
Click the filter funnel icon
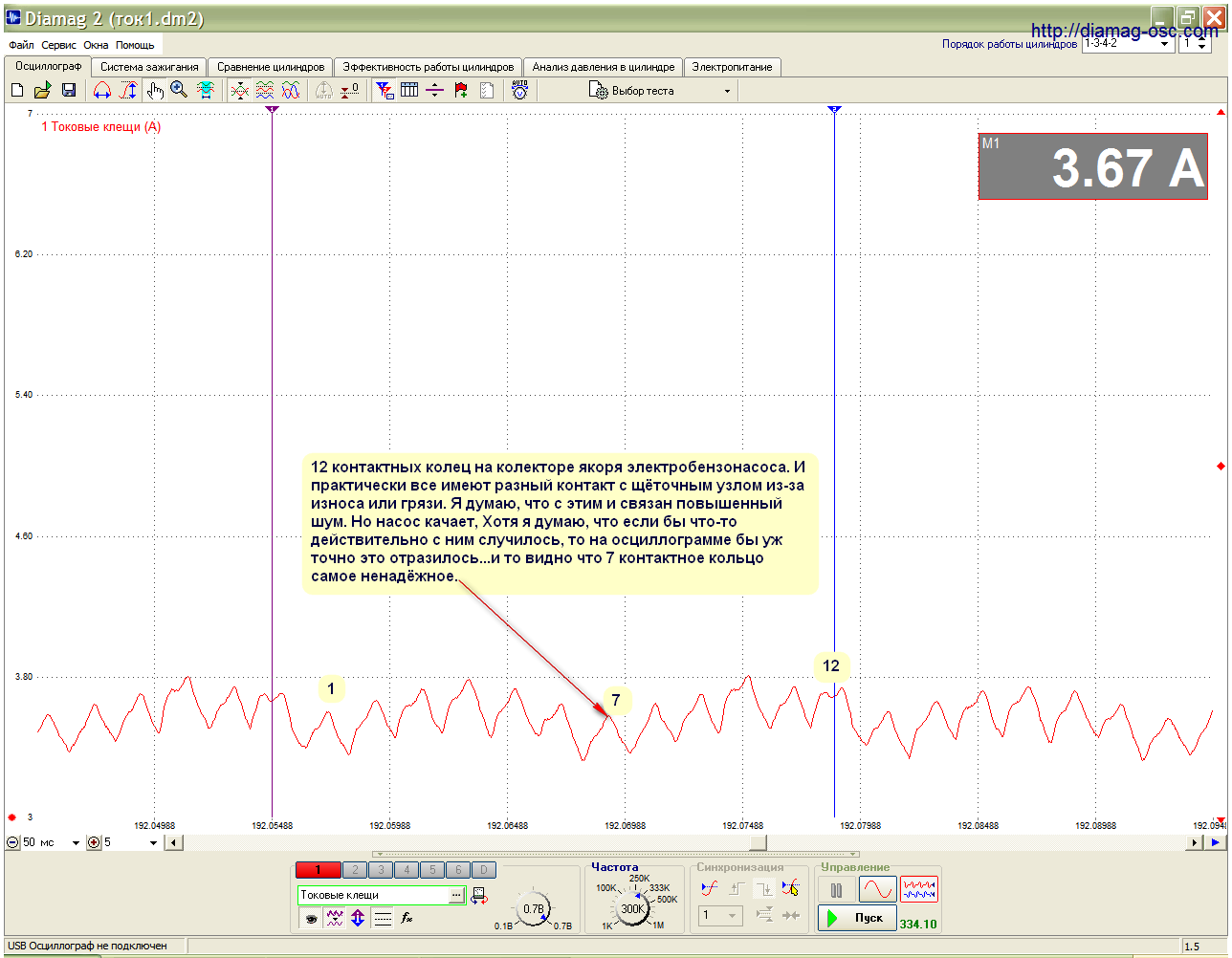click(384, 90)
